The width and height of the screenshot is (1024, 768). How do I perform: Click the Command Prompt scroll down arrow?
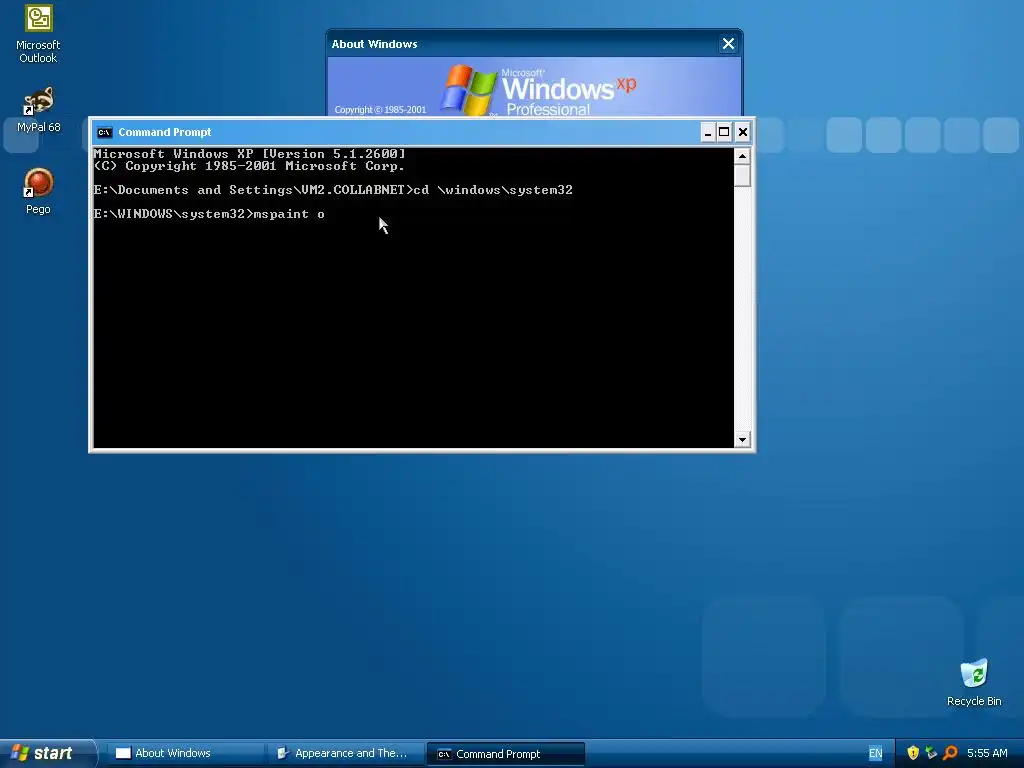742,440
